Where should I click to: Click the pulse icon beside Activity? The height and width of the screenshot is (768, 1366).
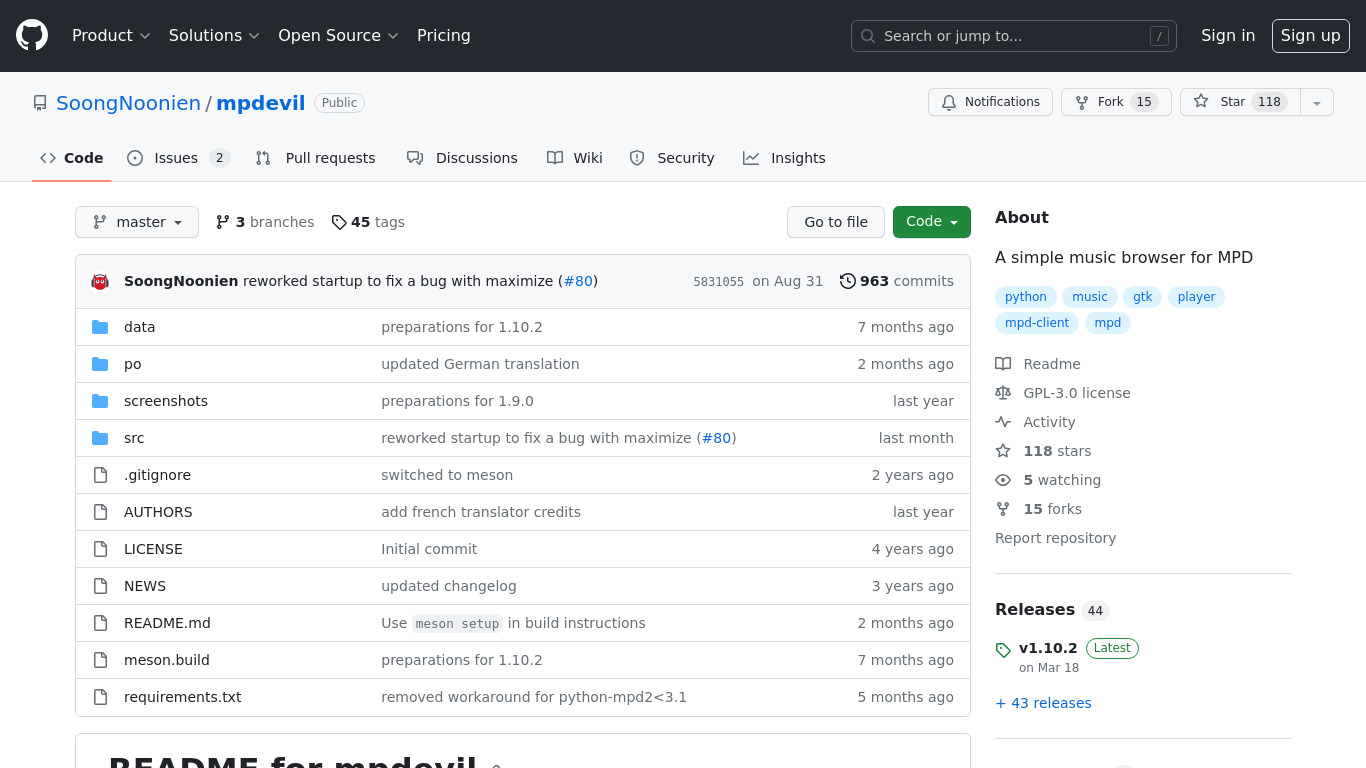[1003, 422]
